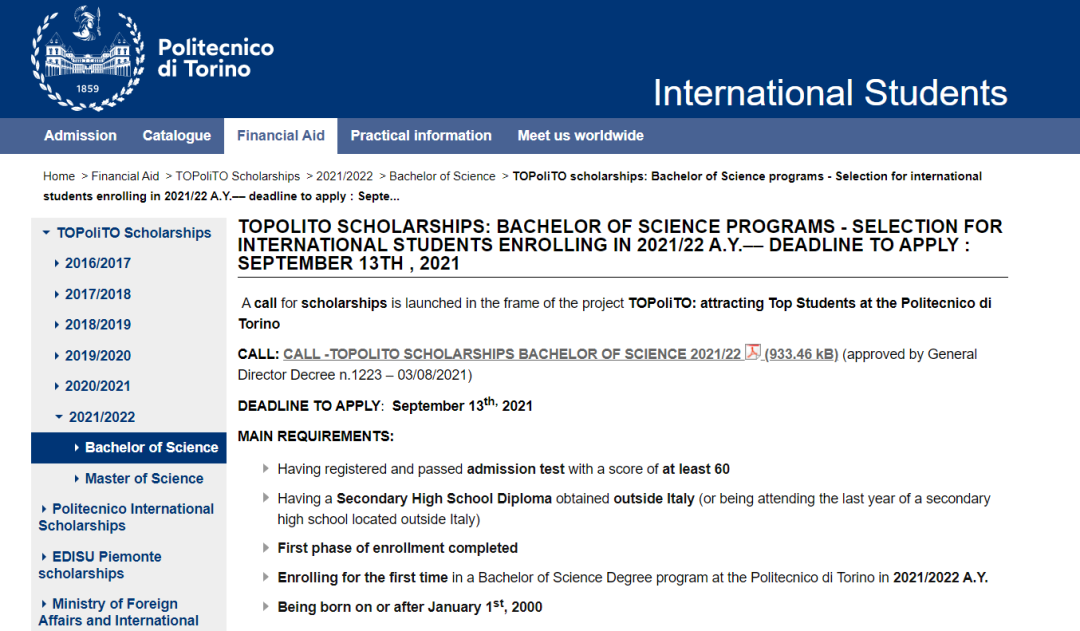Open the TOPoliTO Scholarships call PDF link
1080x631 pixels.
(x=512, y=354)
